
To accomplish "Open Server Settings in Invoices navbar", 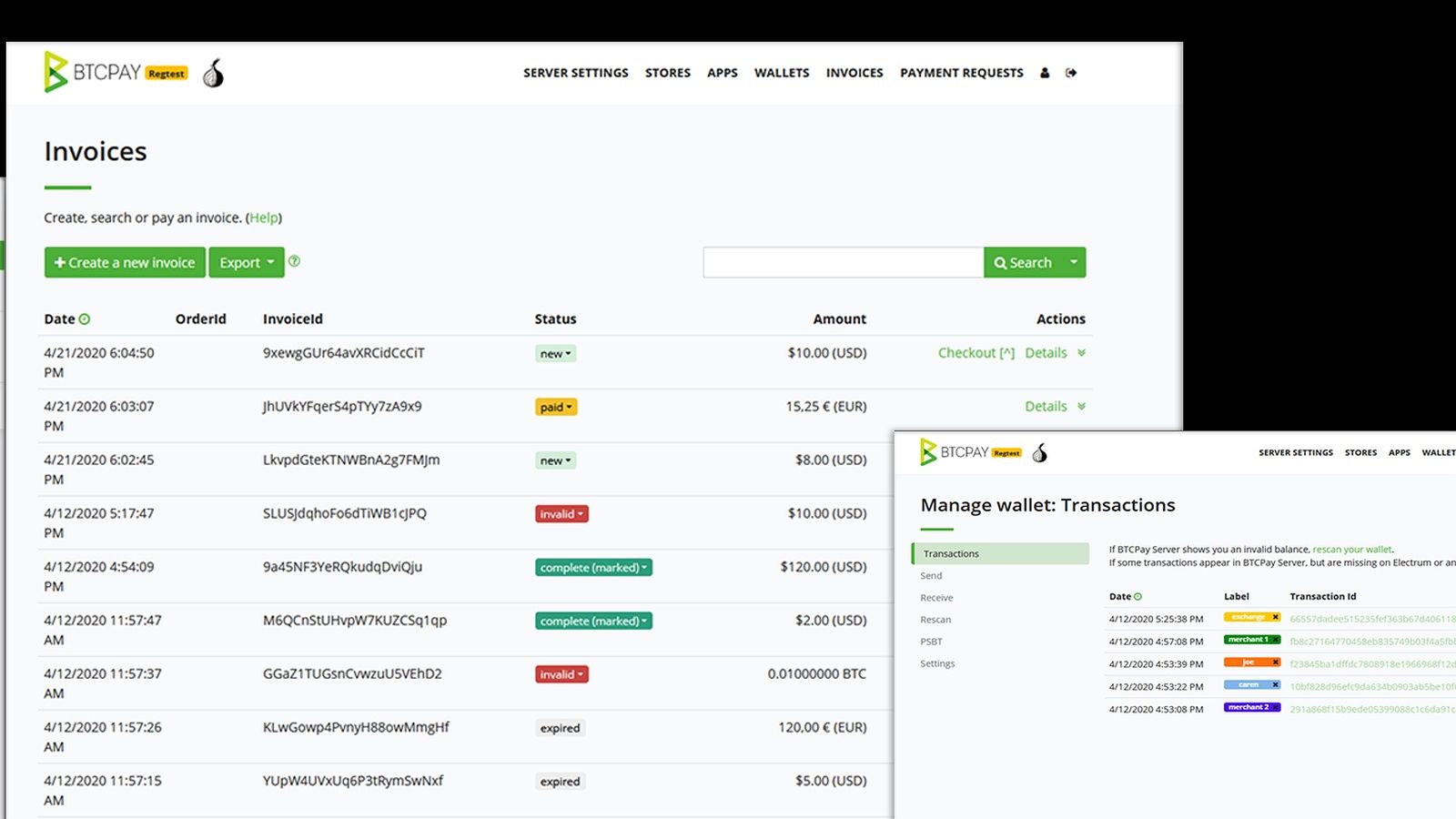I will click(x=576, y=73).
